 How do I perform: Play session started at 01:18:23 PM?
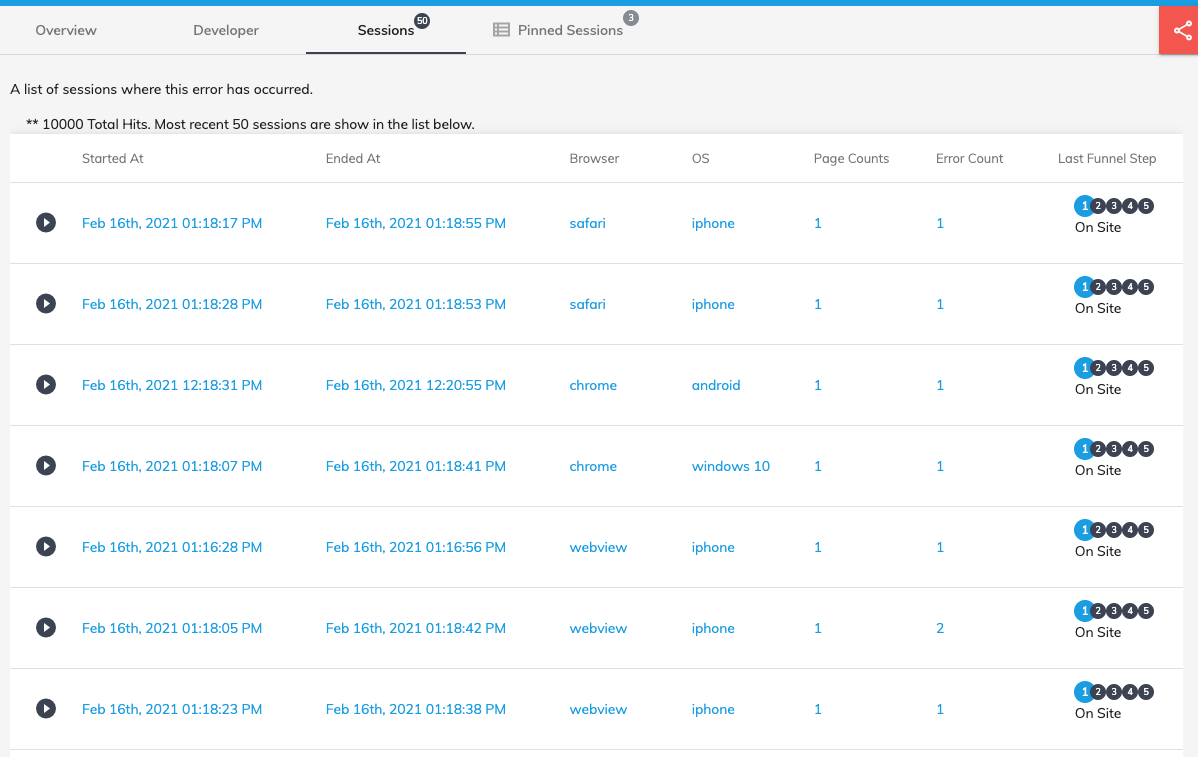[46, 708]
